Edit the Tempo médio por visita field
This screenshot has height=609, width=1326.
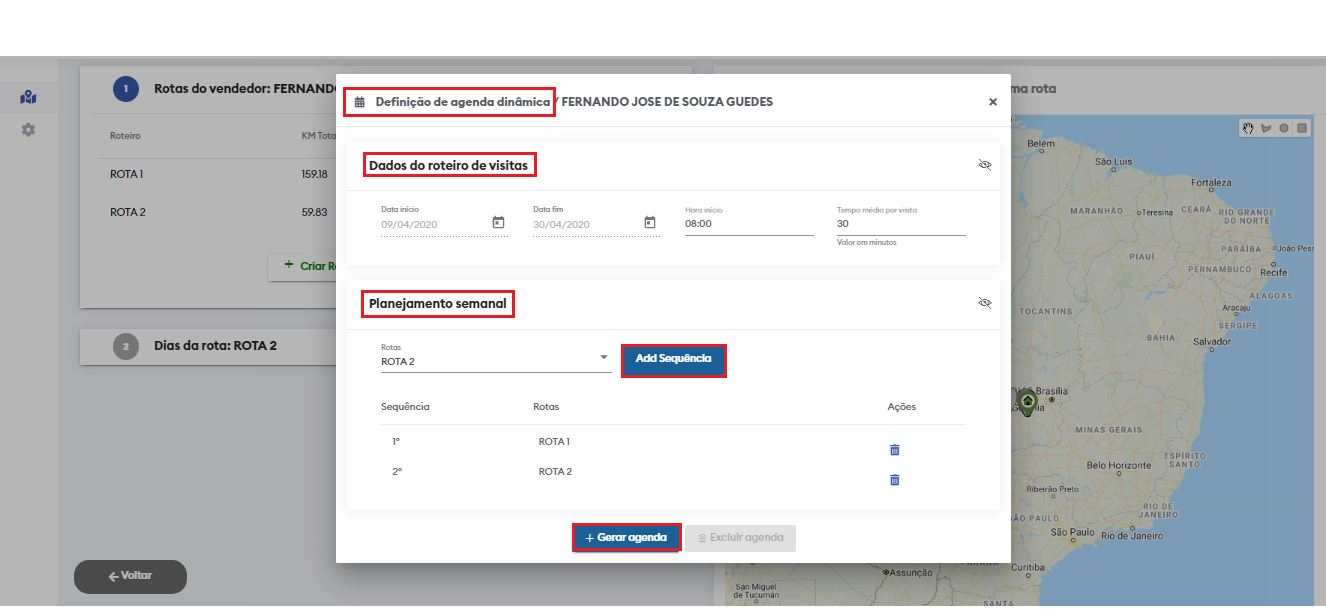pos(900,224)
